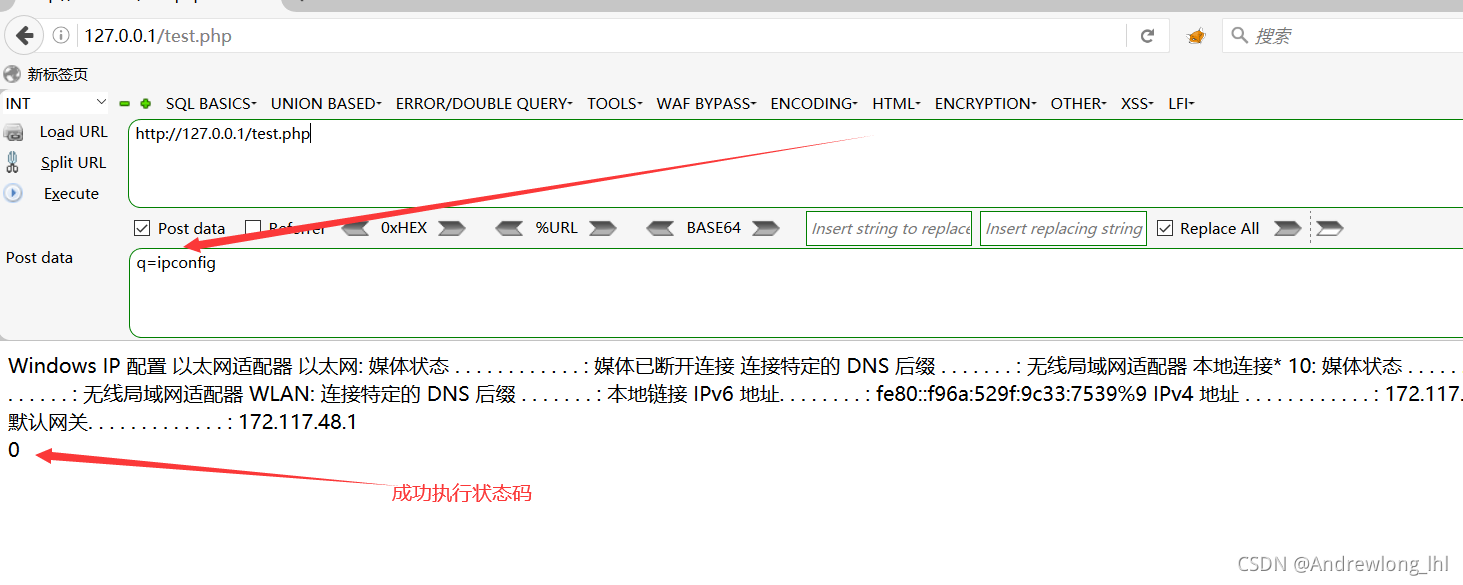
Task: Open the LFI menu
Action: 1181,103
